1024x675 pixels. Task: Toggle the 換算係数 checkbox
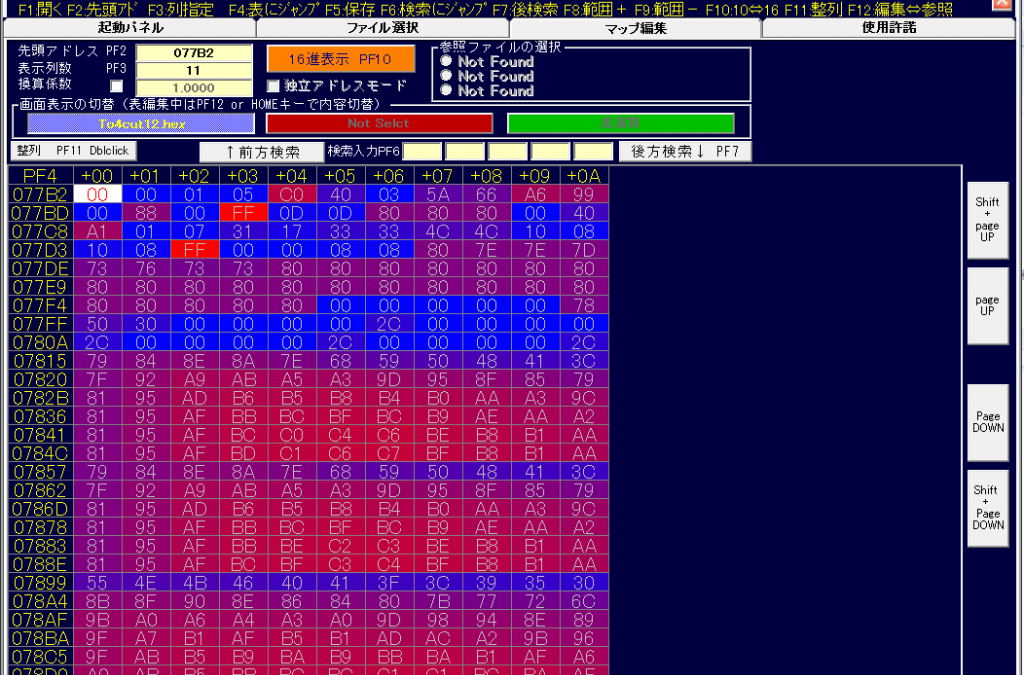[116, 87]
